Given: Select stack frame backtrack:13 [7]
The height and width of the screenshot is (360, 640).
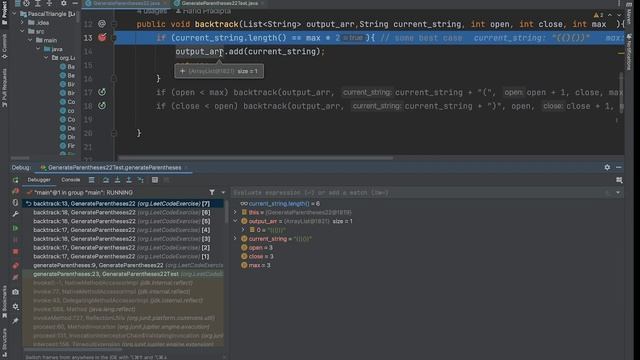Looking at the screenshot, I should coord(122,204).
